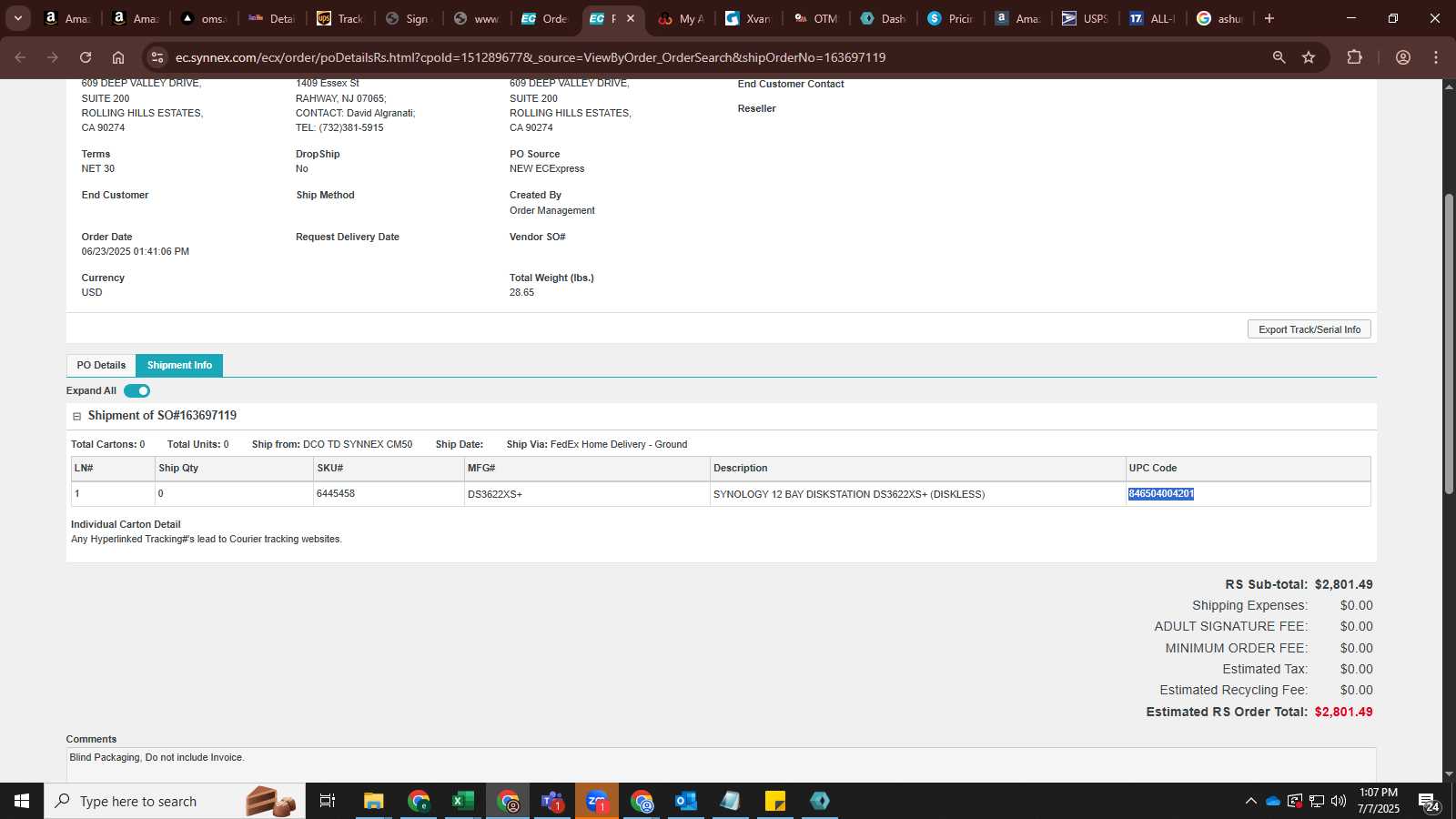
Task: Switch to the oms tab
Action: tap(204, 18)
